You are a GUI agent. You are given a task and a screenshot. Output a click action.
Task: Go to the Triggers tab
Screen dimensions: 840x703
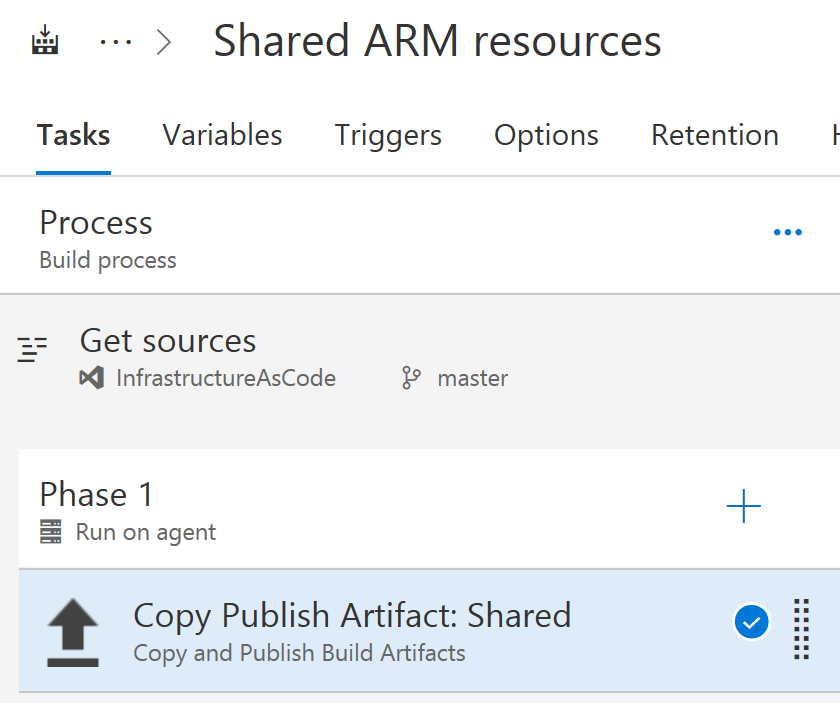coord(388,136)
